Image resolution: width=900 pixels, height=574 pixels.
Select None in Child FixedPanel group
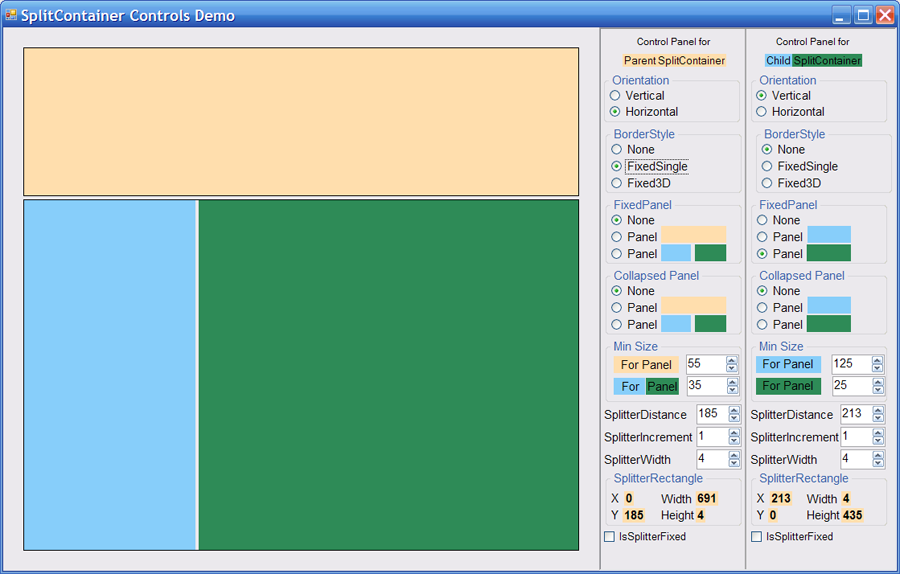pos(762,220)
